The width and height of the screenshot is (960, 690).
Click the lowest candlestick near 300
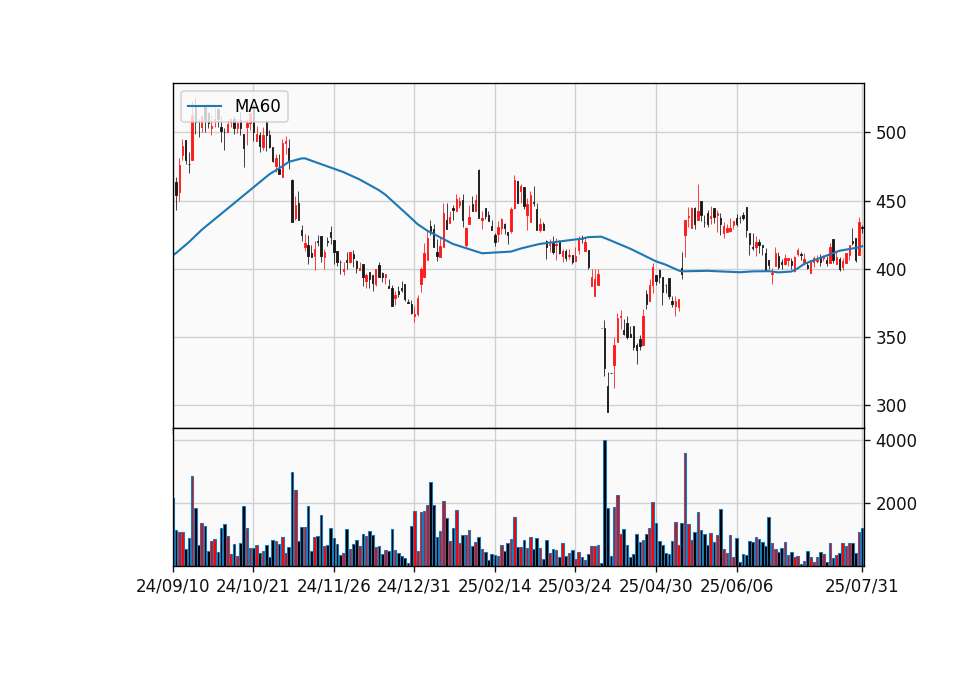pyautogui.click(x=608, y=392)
